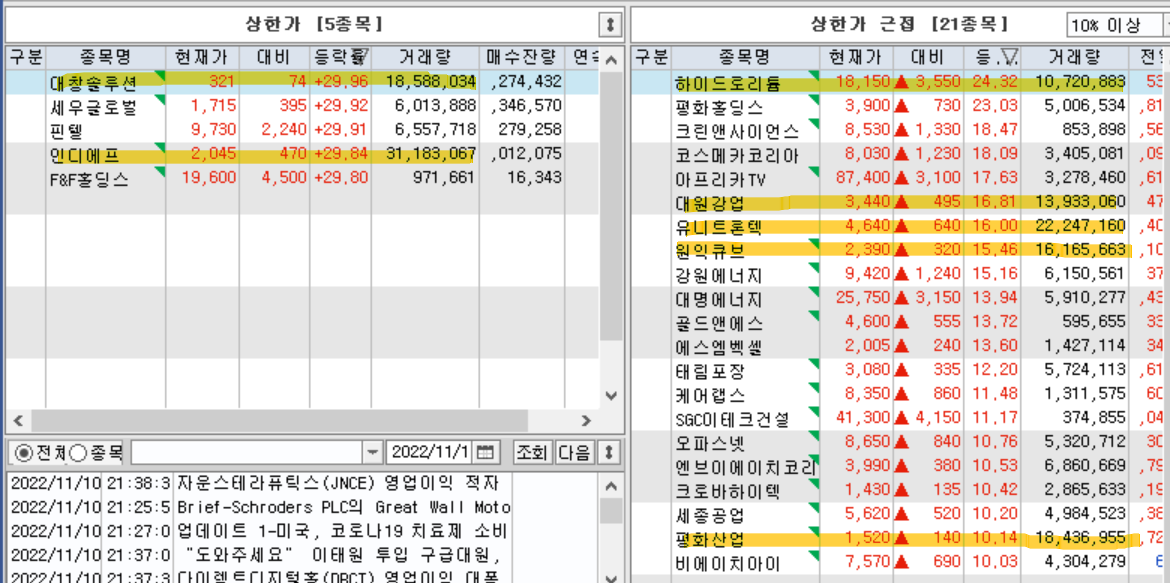
Task: Select the 코스메카코리아 row
Action: click(900, 155)
